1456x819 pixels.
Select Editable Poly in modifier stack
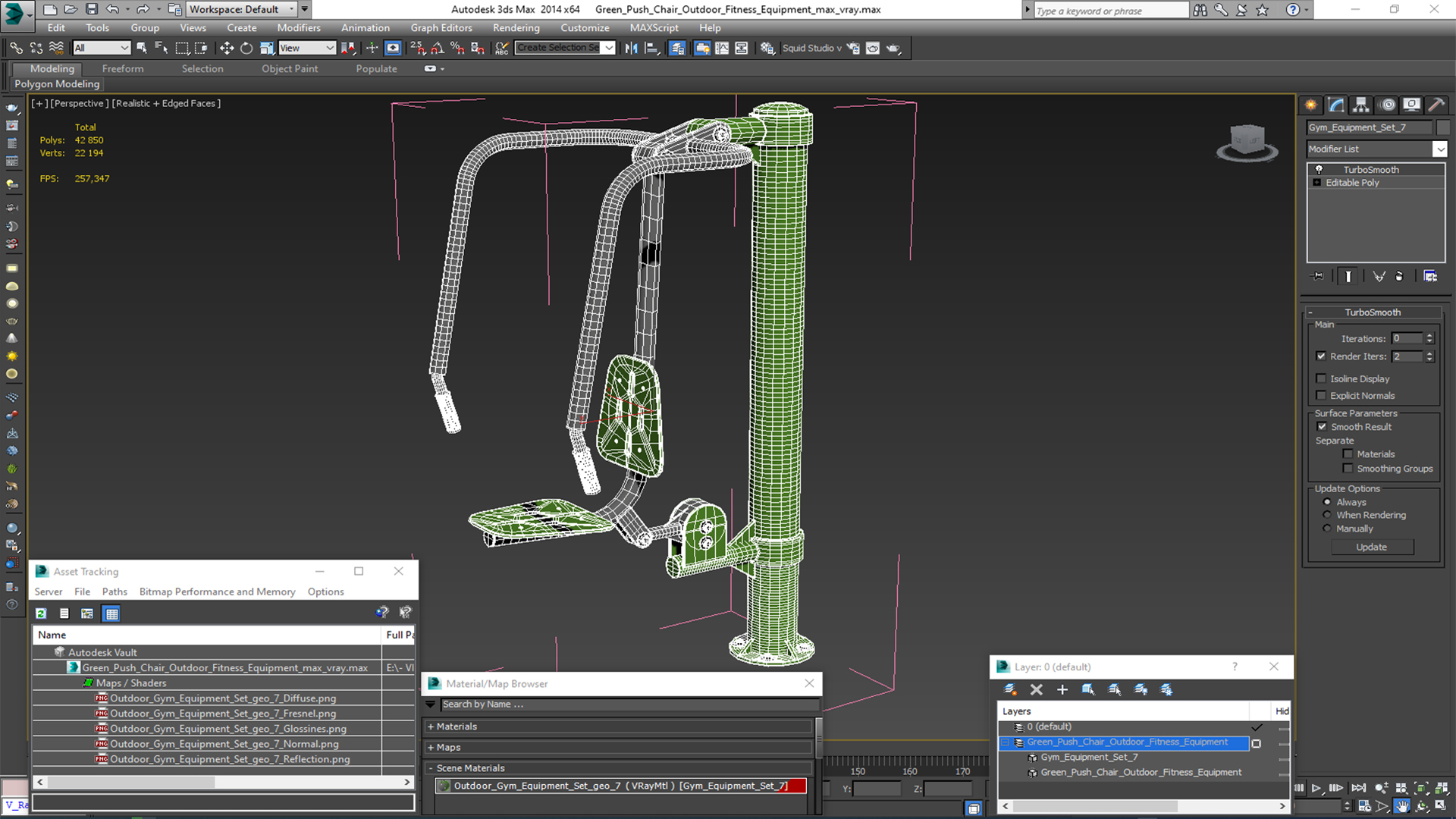click(1352, 183)
